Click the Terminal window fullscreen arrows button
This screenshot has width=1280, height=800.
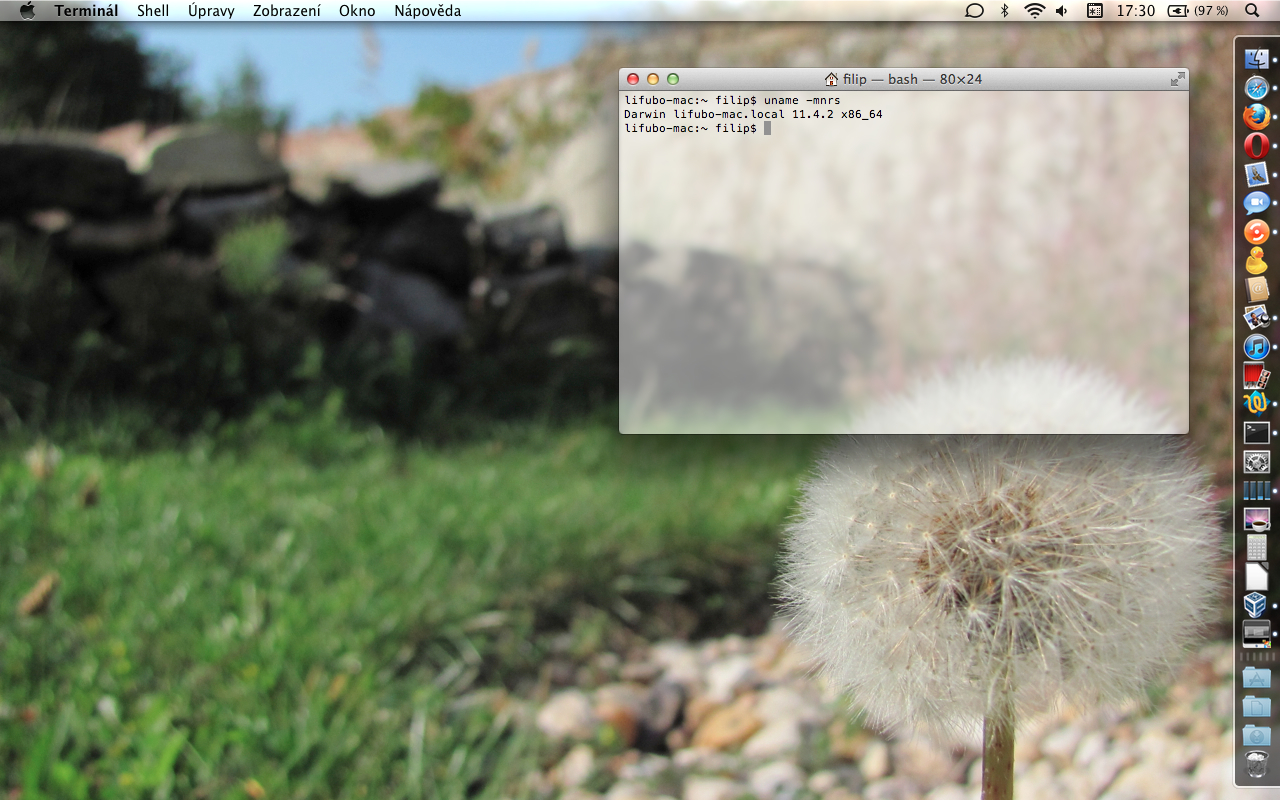click(x=1177, y=79)
